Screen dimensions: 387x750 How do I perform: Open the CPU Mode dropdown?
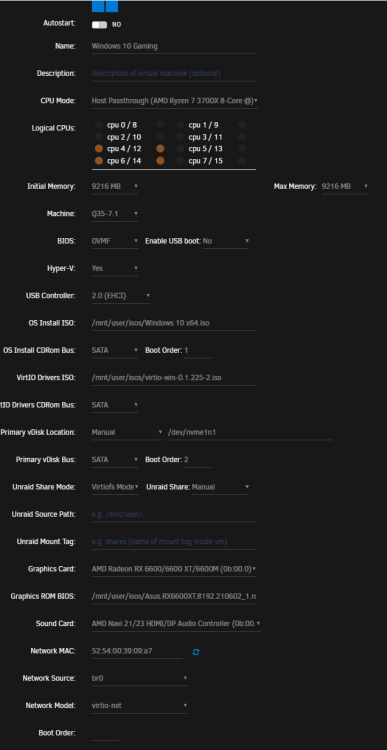[175, 101]
